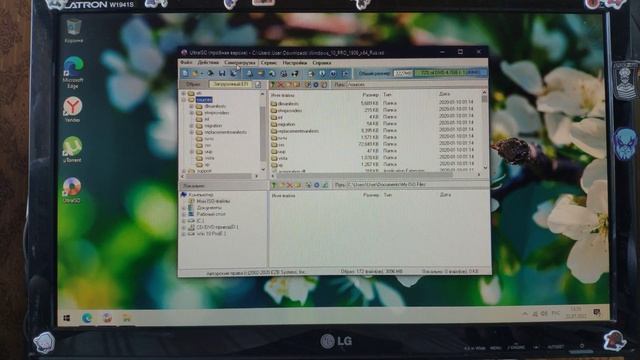Viewport: 640px width, 360px height.
Task: Expand the CD/DVD drive node
Action: point(184,227)
